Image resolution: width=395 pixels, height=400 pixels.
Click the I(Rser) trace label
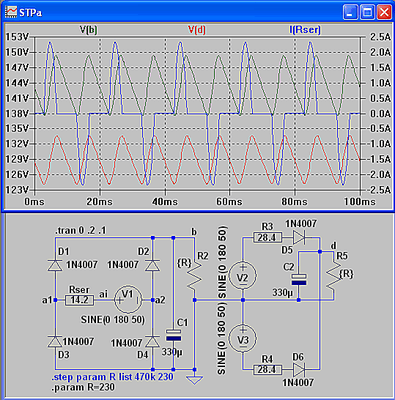[x=305, y=30]
